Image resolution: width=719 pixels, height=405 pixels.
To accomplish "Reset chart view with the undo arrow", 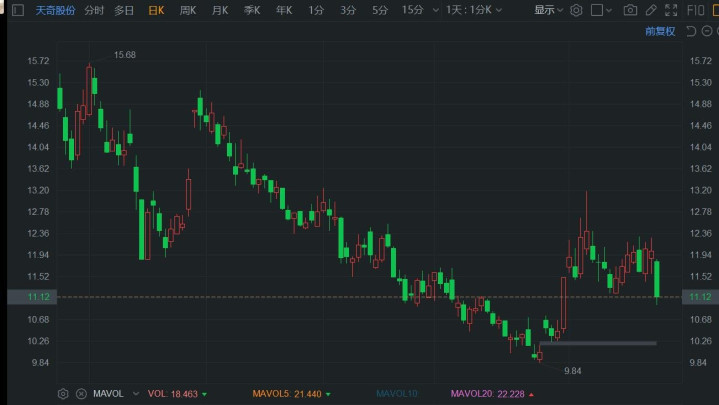I will [691, 31].
